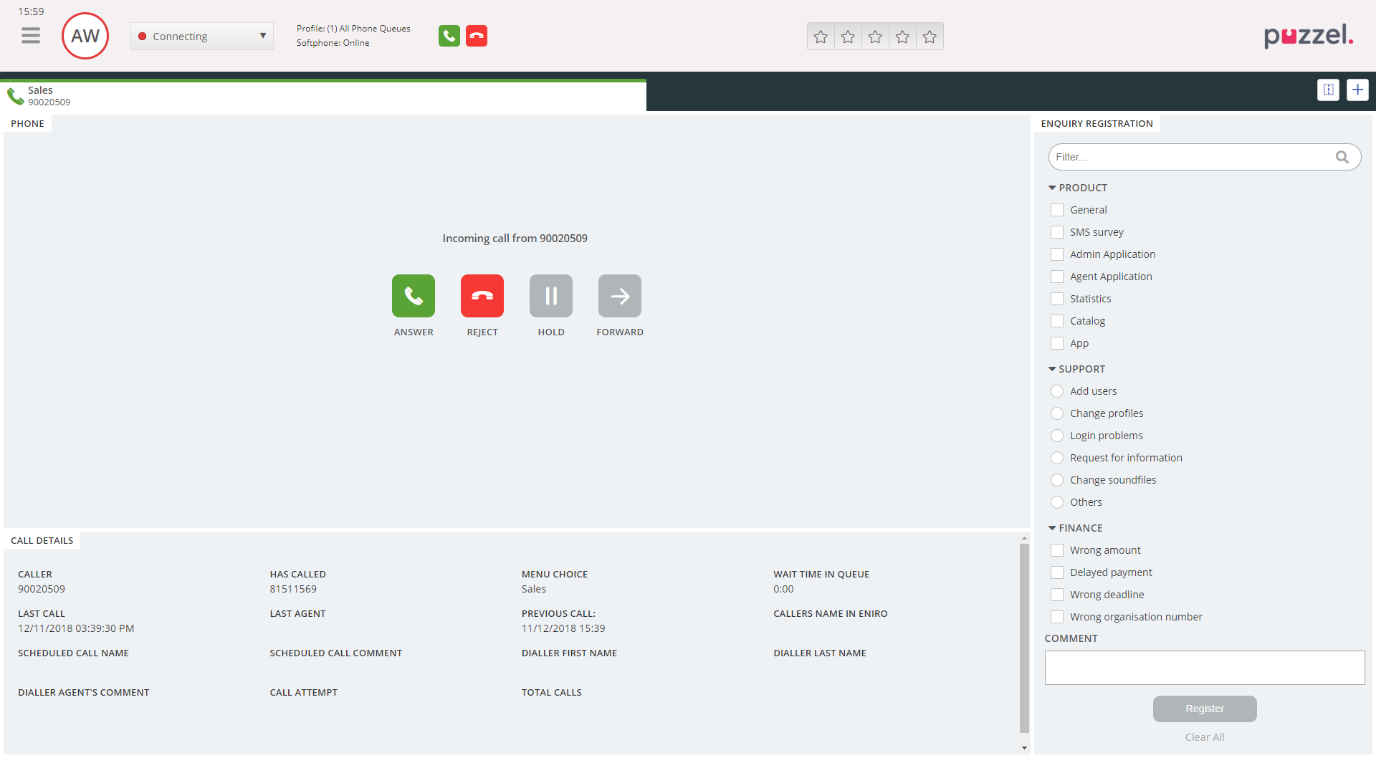Open a new request tab with the plus icon
The image size is (1376, 758).
coord(1357,89)
